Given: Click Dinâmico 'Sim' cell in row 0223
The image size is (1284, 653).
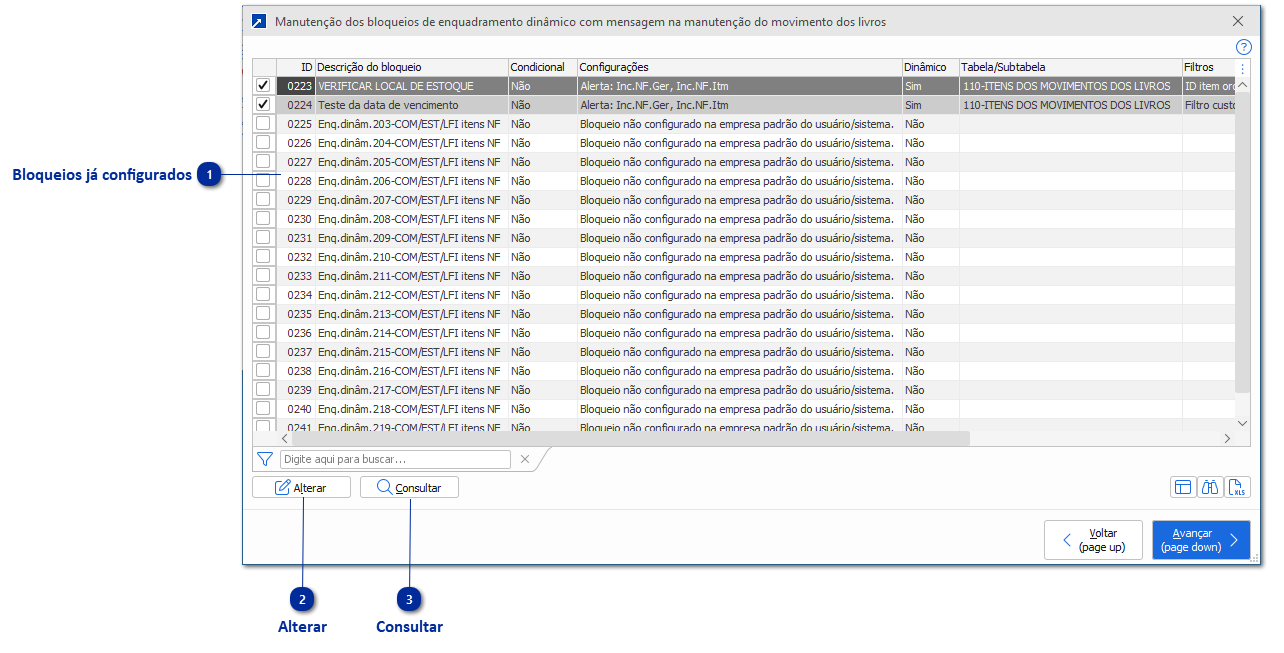Looking at the screenshot, I should coord(931,86).
